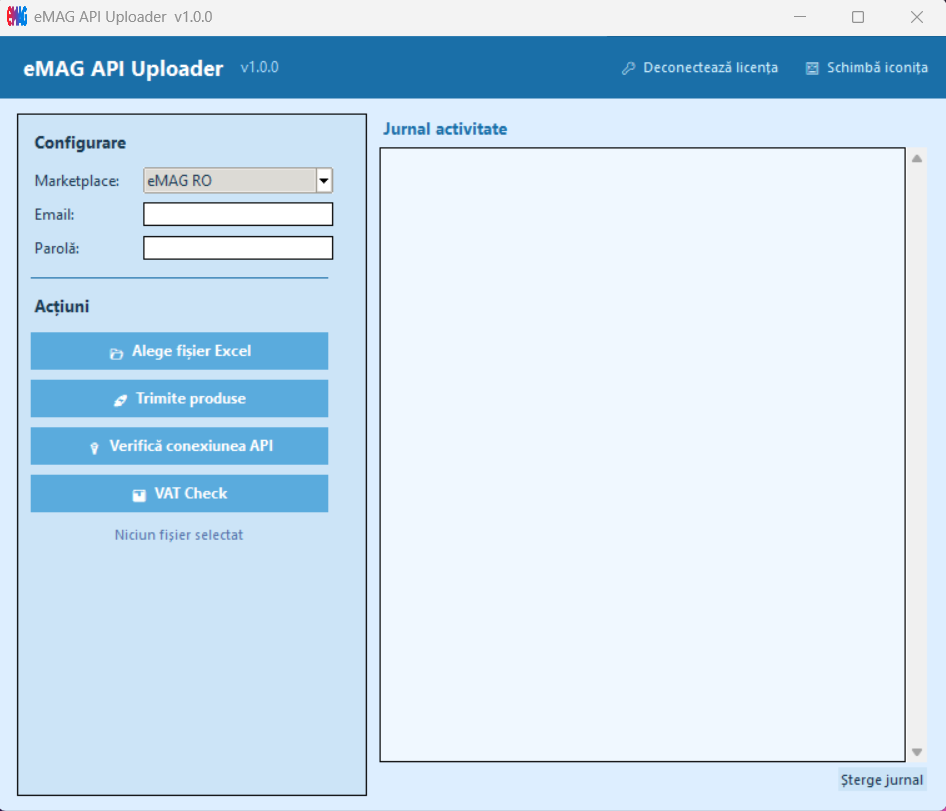Click the rocket icon on Trimite produse
This screenshot has height=811, width=946.
pyautogui.click(x=120, y=400)
